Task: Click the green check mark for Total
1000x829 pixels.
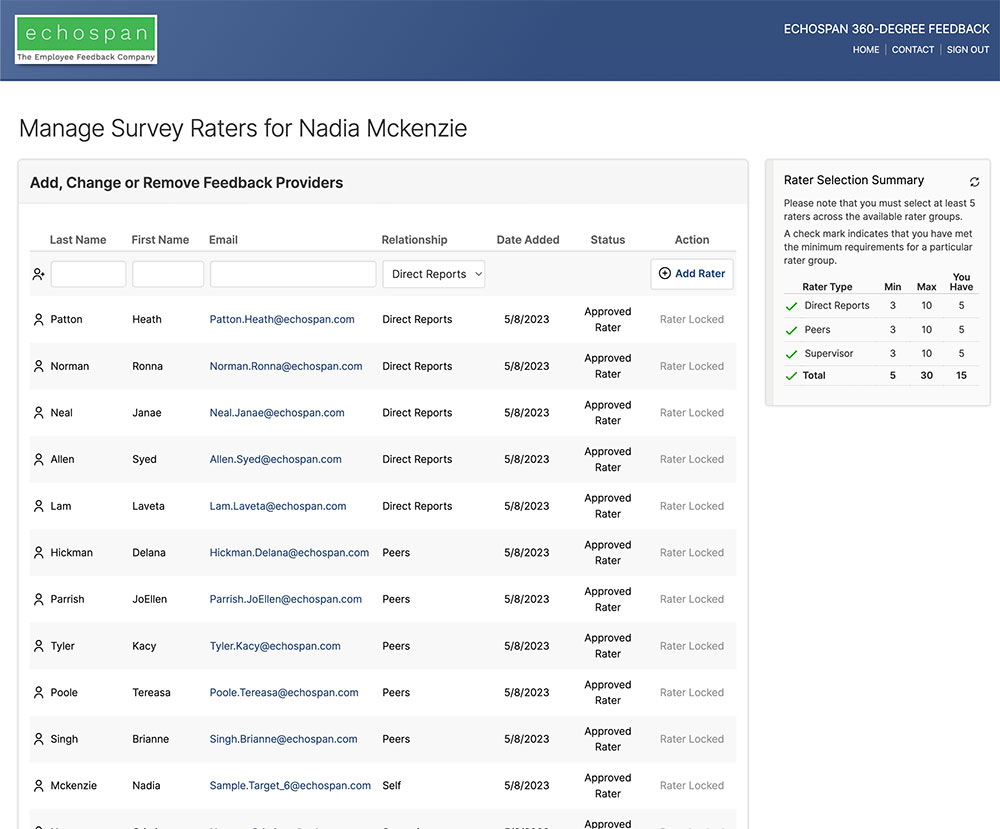Action: tap(791, 376)
